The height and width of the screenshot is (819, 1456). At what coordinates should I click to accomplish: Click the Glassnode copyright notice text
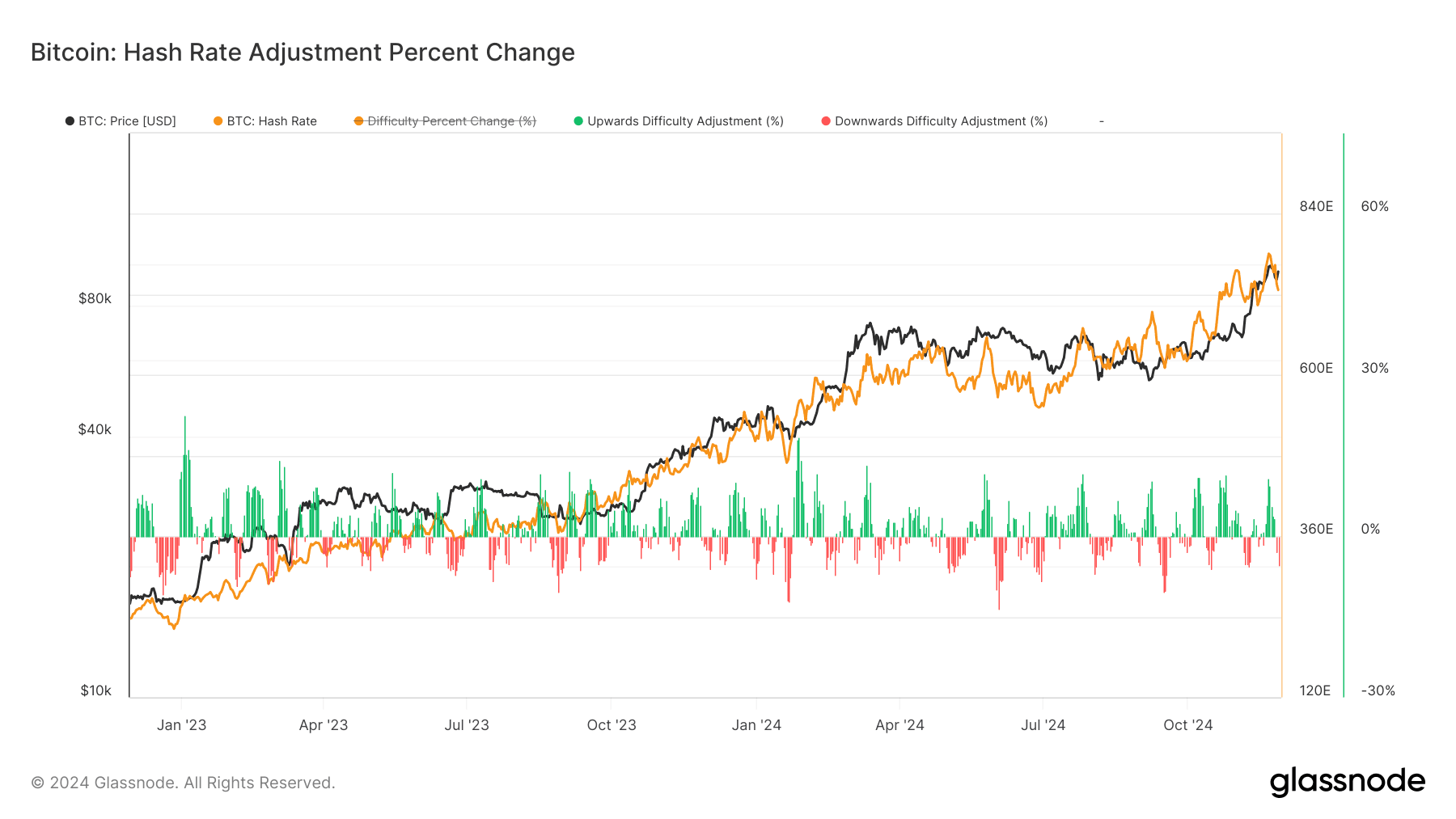click(x=183, y=783)
